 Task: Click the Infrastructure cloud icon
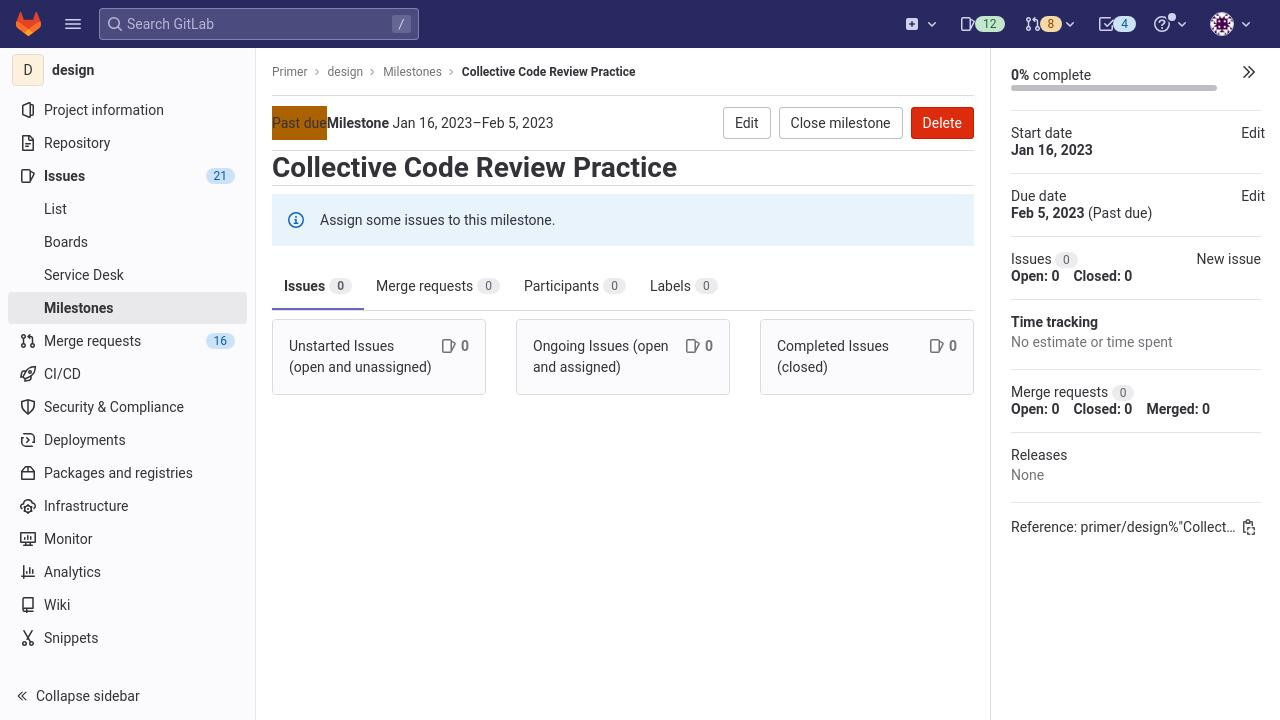click(x=28, y=506)
